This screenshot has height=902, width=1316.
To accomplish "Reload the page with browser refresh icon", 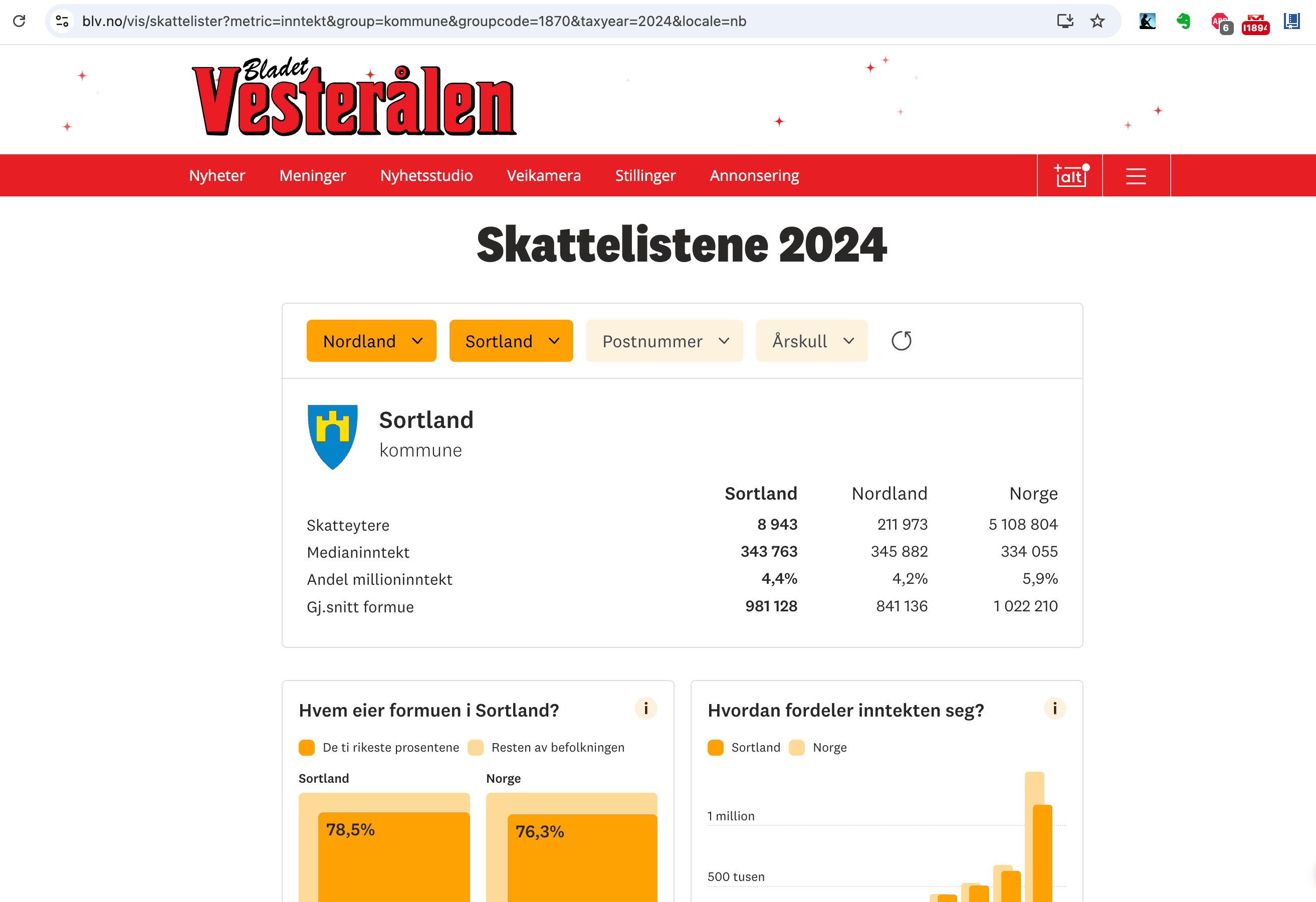I will tap(19, 21).
